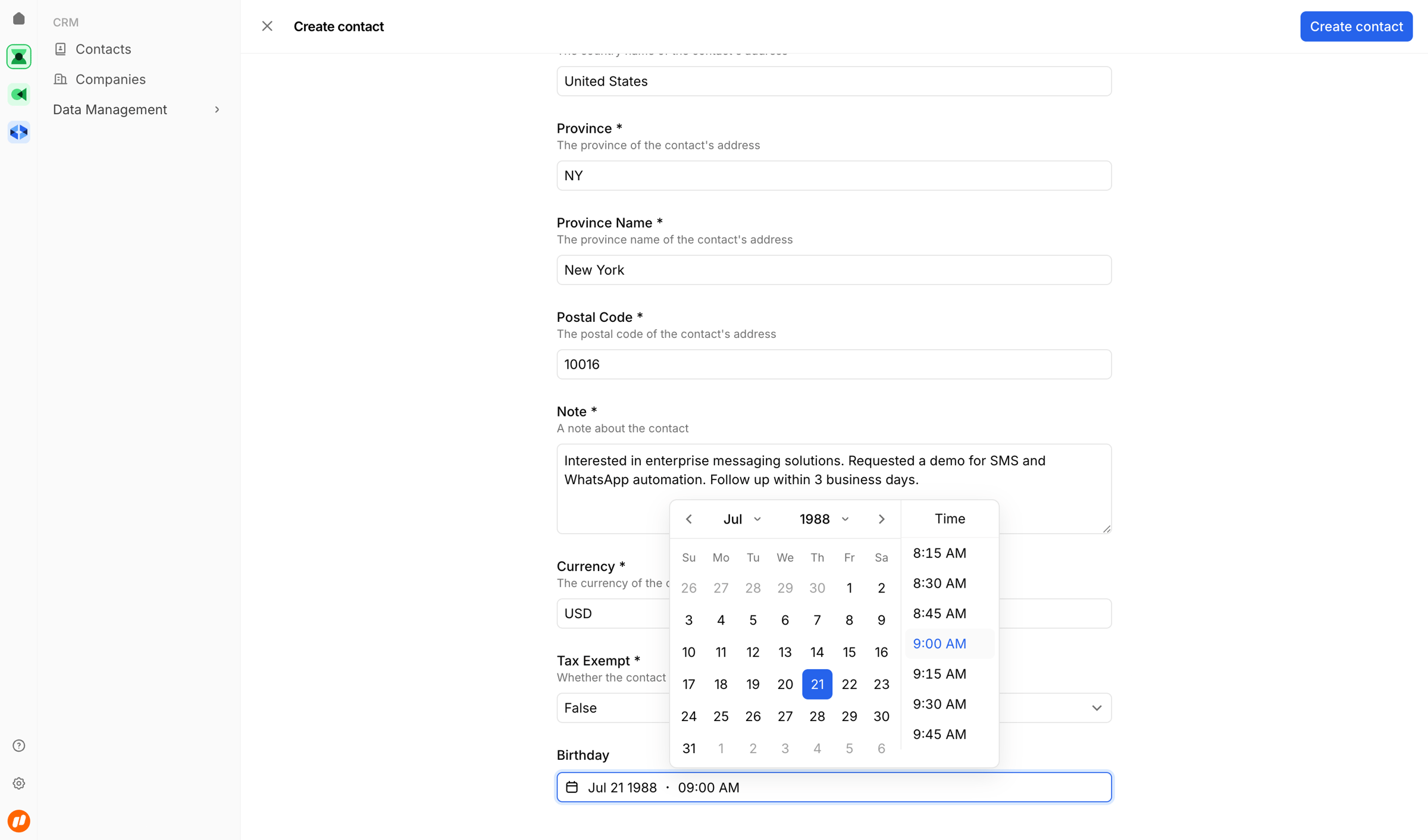This screenshot has width=1428, height=840.
Task: Select the highlighted 9:00 AM time
Action: (950, 643)
